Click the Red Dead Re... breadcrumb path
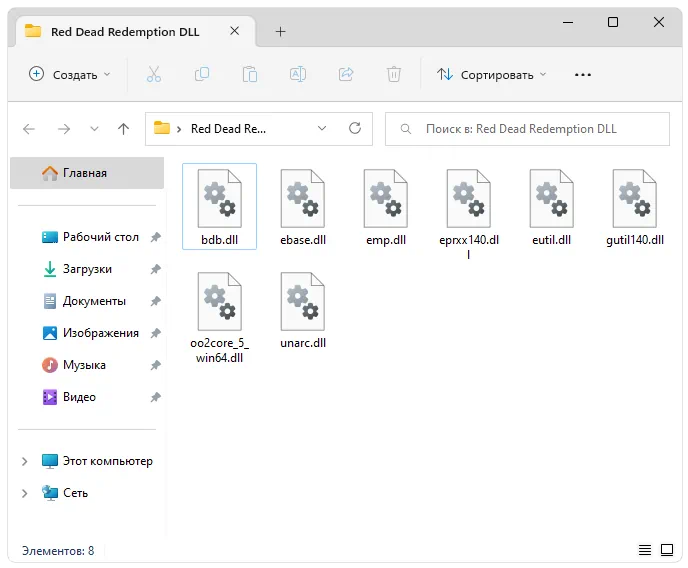This screenshot has height=568, width=688. coord(228,129)
